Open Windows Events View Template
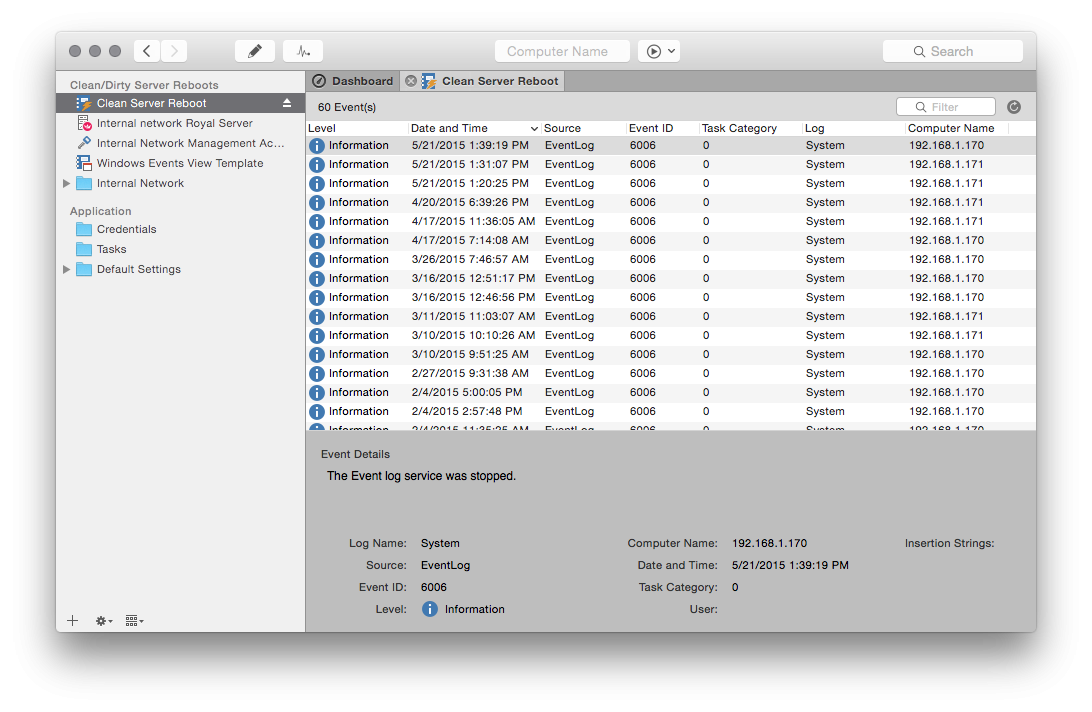 pos(180,163)
